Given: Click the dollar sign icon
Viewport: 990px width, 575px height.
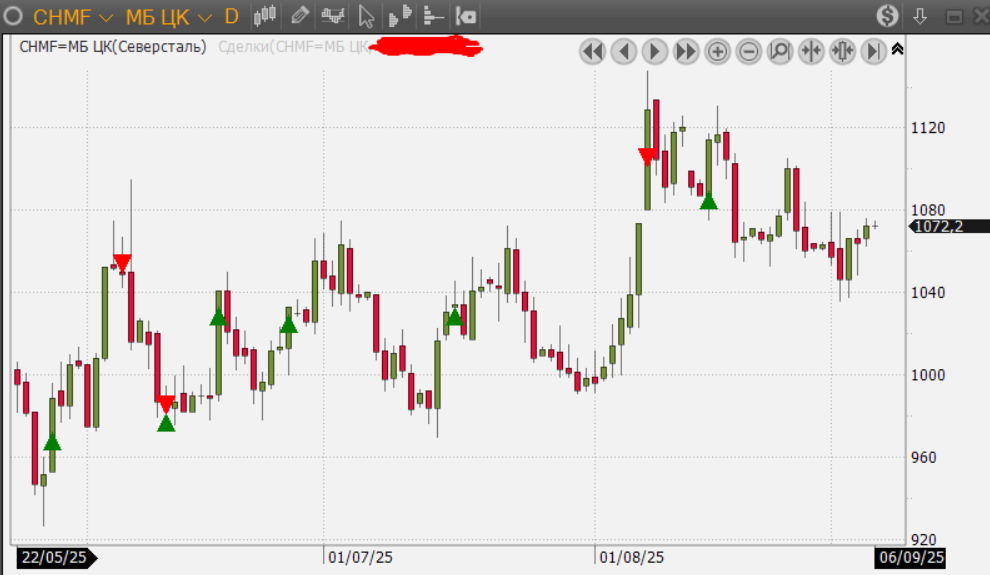Looking at the screenshot, I should [888, 16].
